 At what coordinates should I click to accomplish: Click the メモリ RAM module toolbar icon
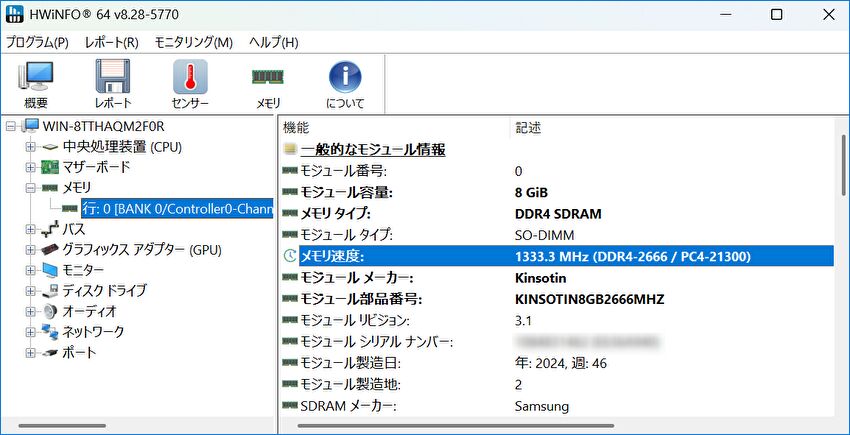pyautogui.click(x=268, y=76)
